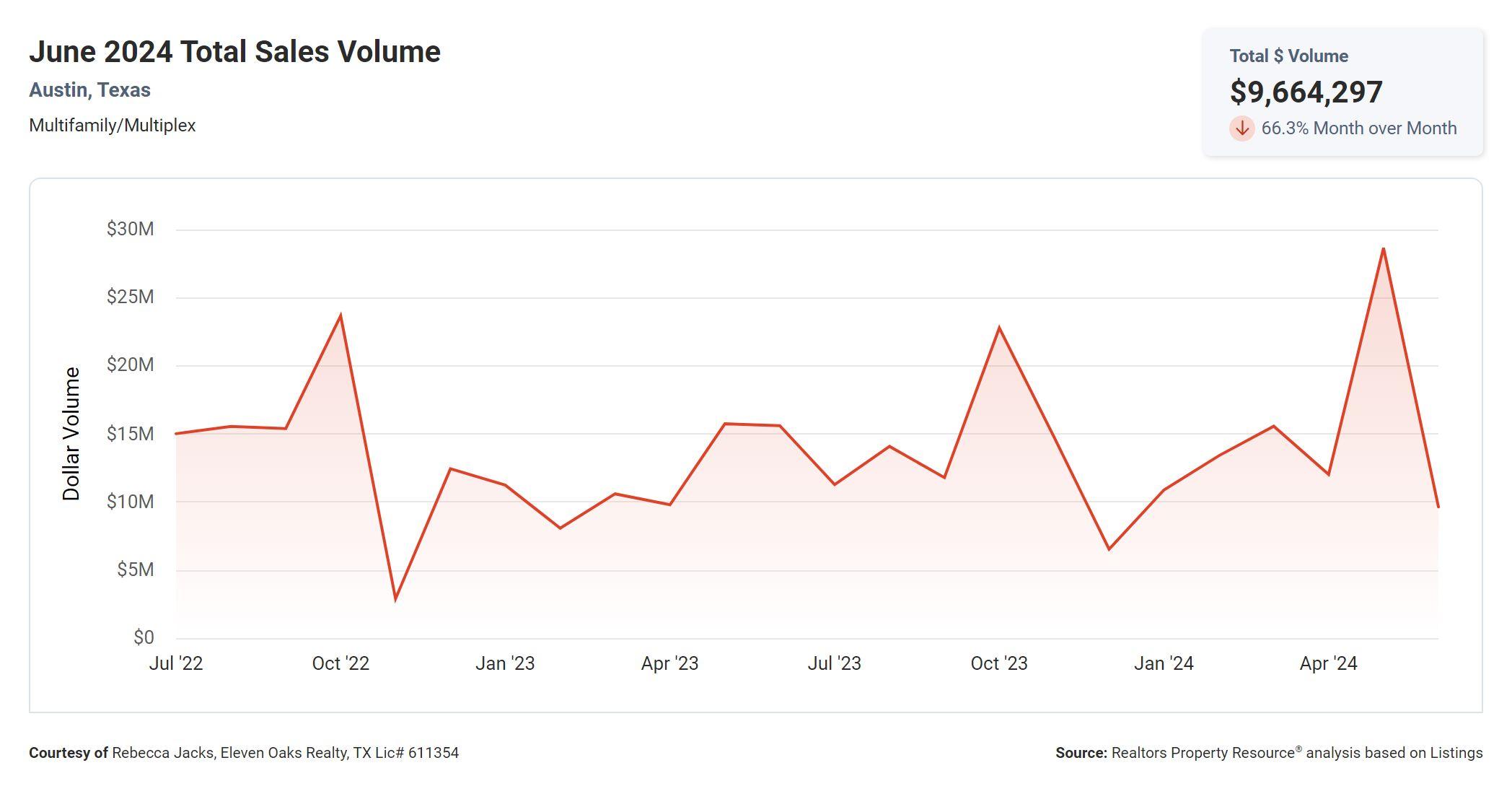Viewport: 1512px width, 794px height.
Task: Click the Jan '23 x-axis label
Action: (505, 663)
